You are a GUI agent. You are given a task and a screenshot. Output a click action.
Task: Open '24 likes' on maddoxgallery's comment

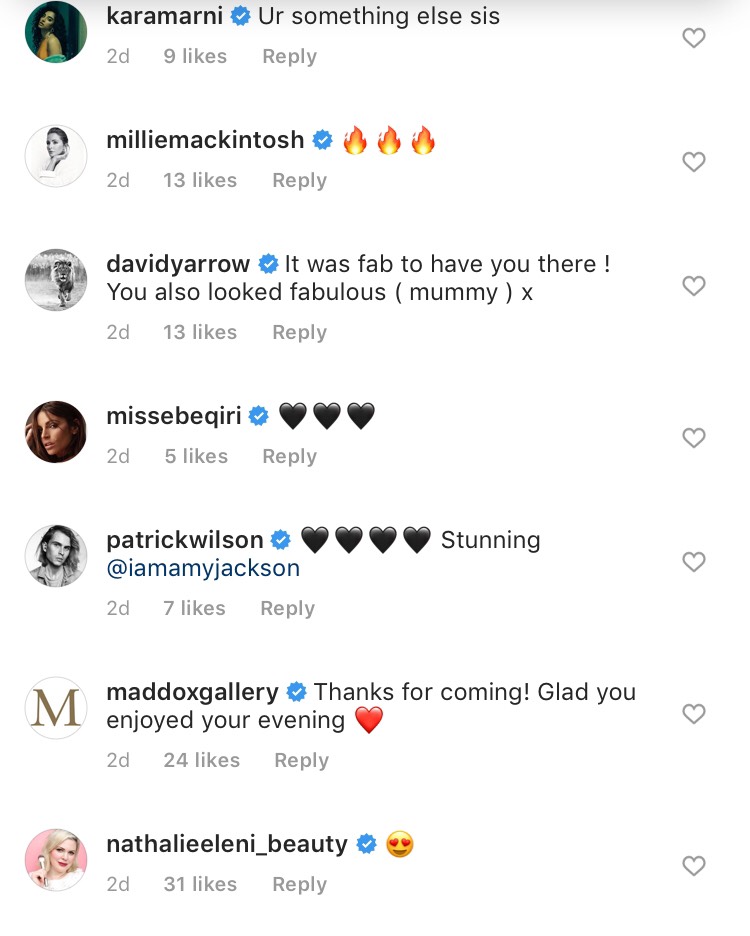pos(201,760)
